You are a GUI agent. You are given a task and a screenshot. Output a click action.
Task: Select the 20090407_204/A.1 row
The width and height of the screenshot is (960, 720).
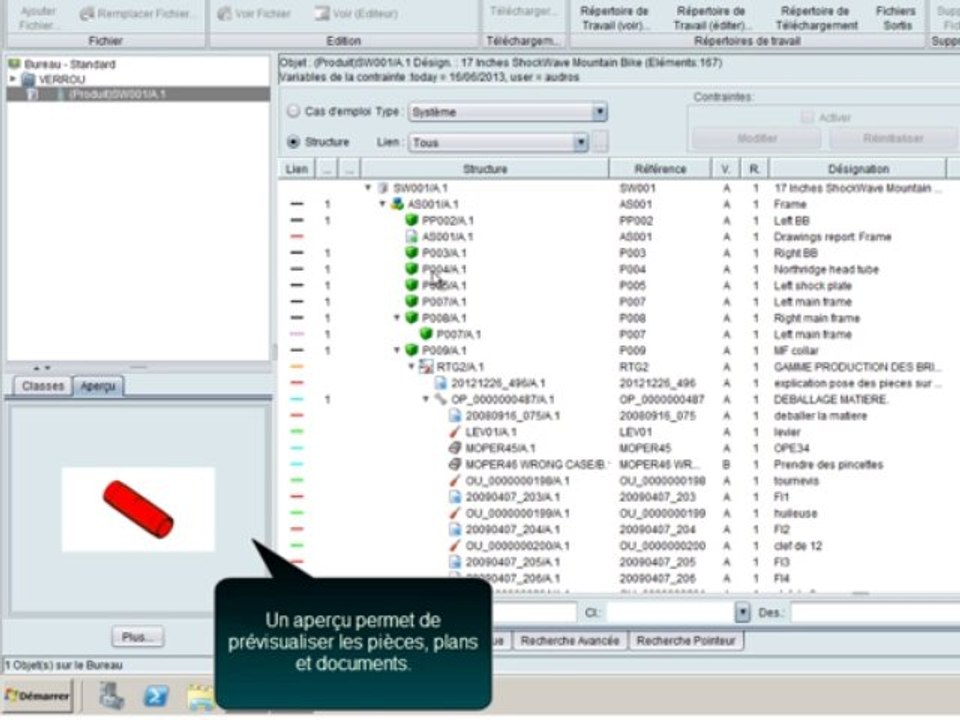pos(618,530)
